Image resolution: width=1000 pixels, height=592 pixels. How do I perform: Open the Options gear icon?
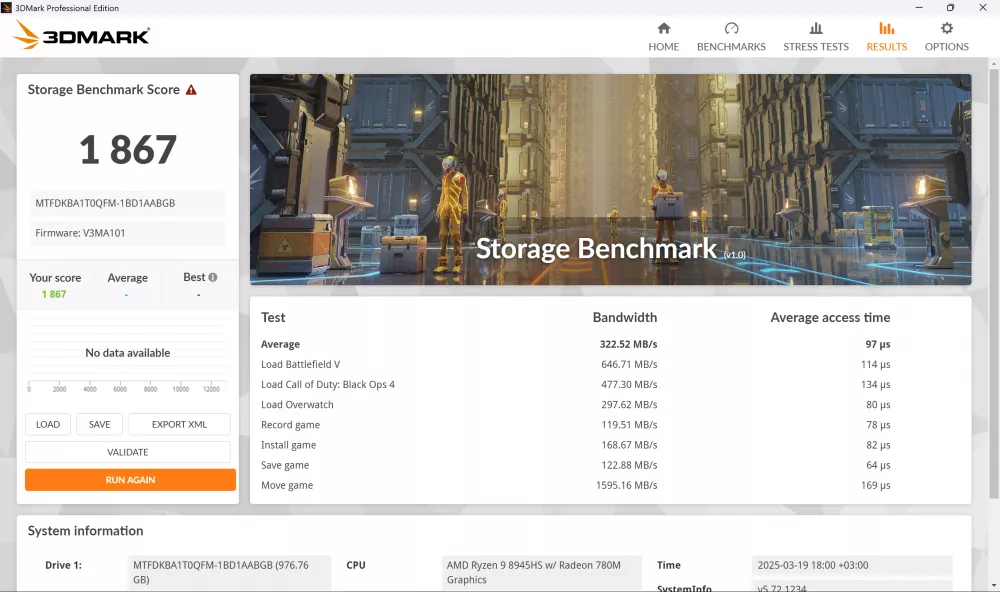pos(946,28)
